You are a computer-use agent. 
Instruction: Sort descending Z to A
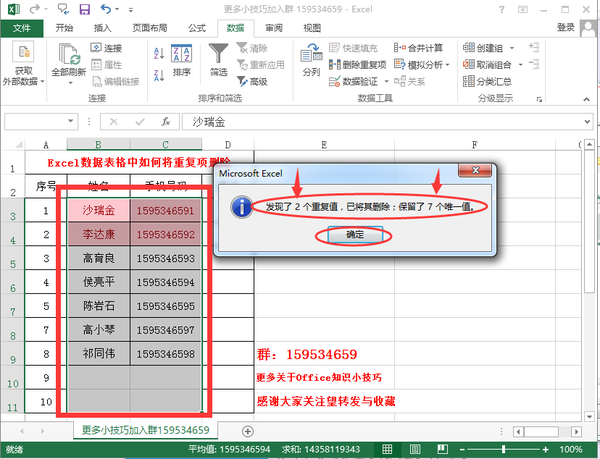coord(159,75)
